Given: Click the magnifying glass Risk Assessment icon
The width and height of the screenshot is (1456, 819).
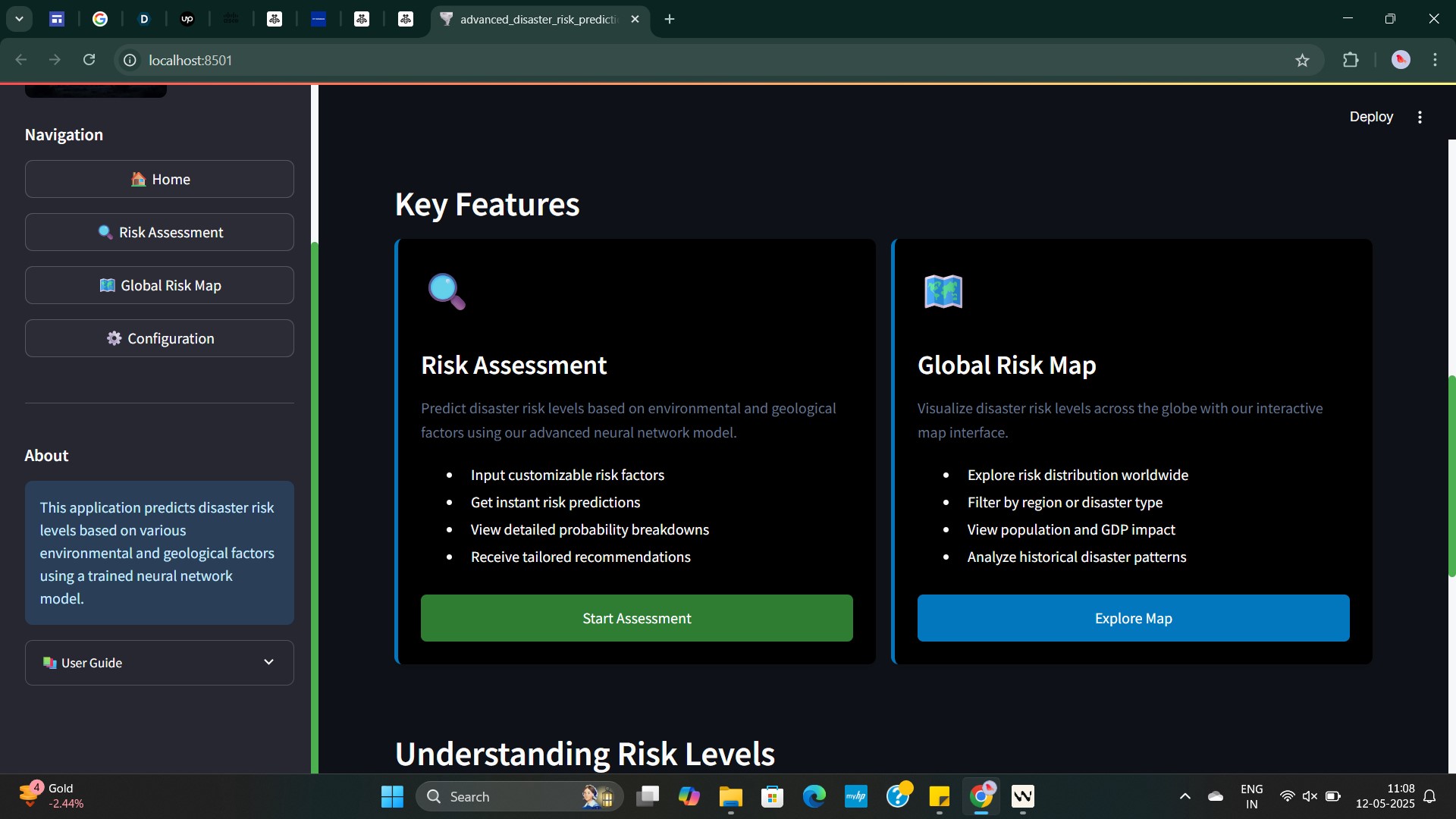Looking at the screenshot, I should 447,292.
